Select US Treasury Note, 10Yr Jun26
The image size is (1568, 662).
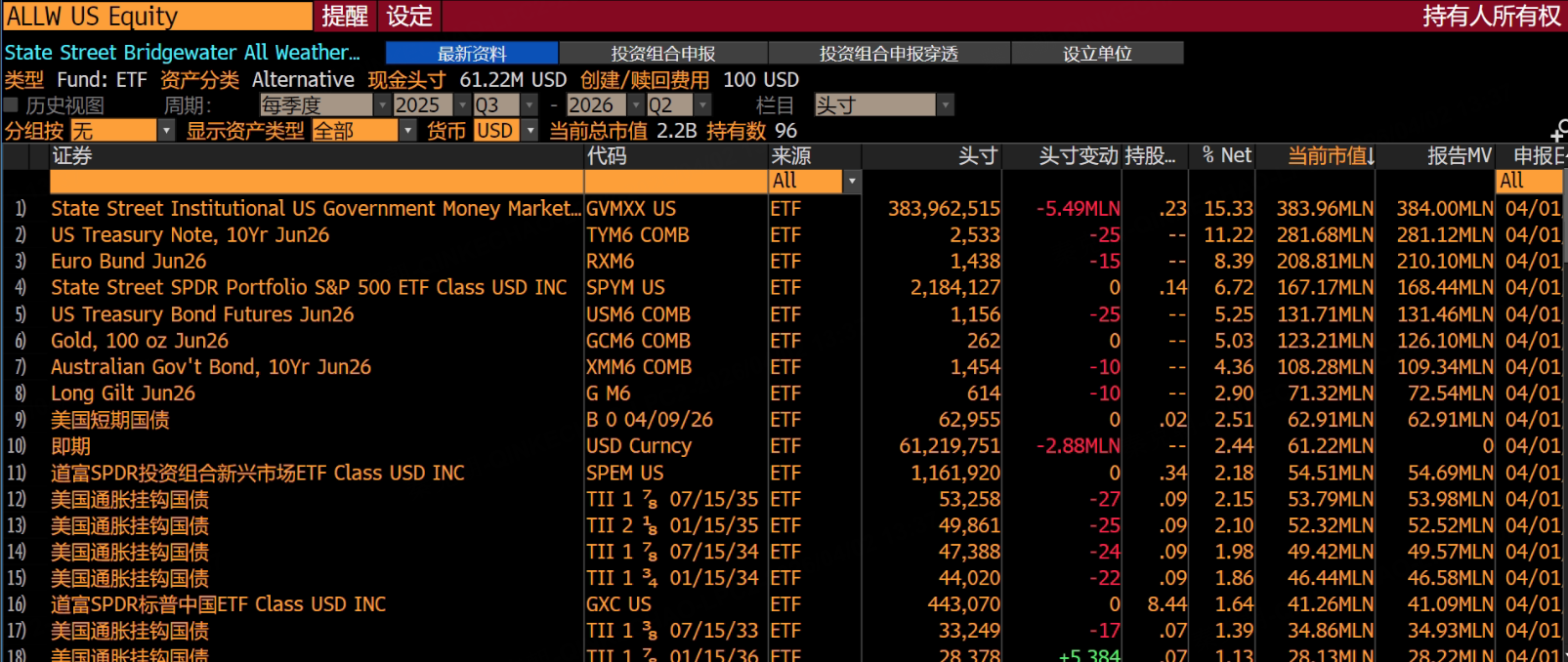pyautogui.click(x=190, y=234)
